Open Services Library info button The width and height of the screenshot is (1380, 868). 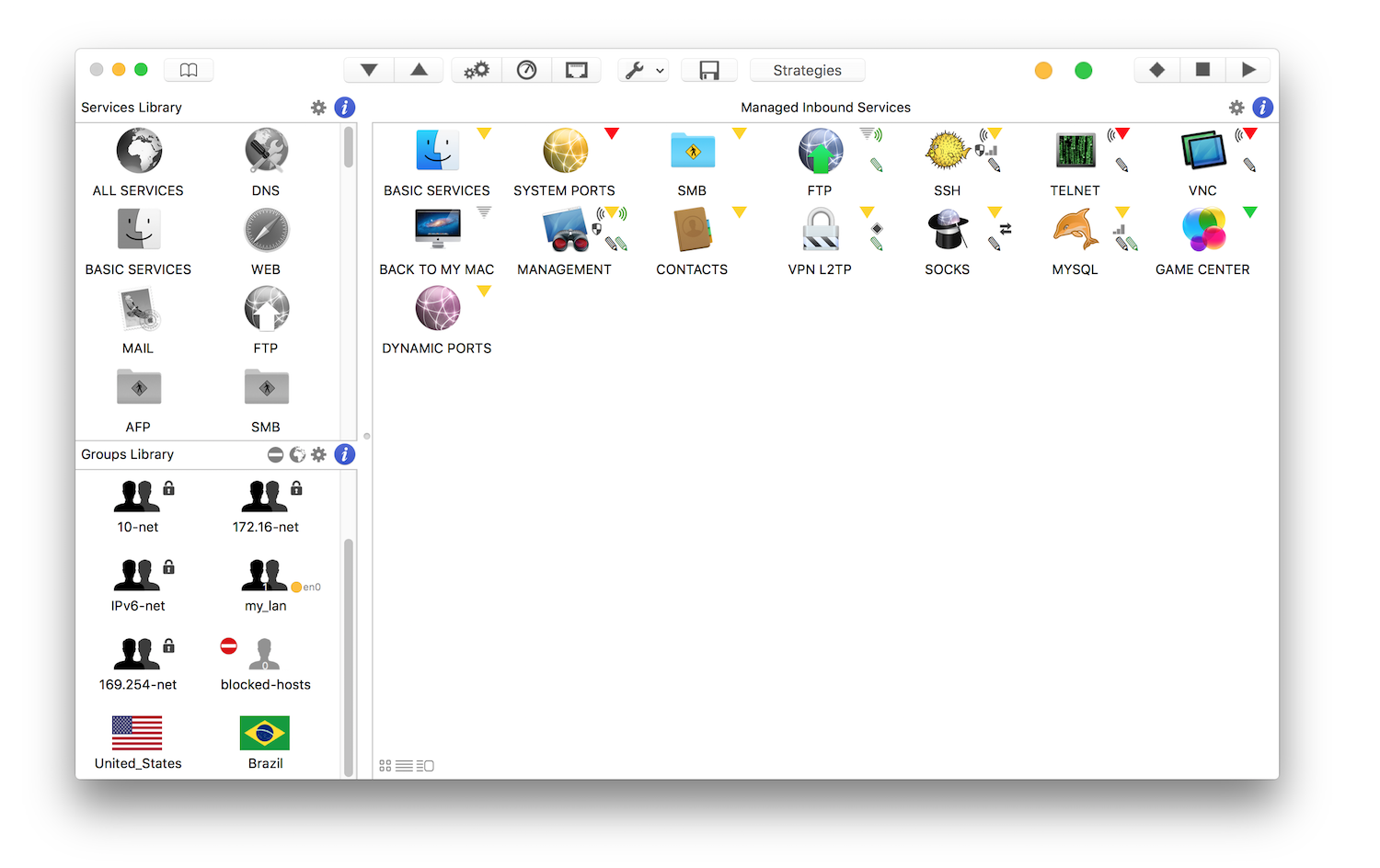[345, 108]
